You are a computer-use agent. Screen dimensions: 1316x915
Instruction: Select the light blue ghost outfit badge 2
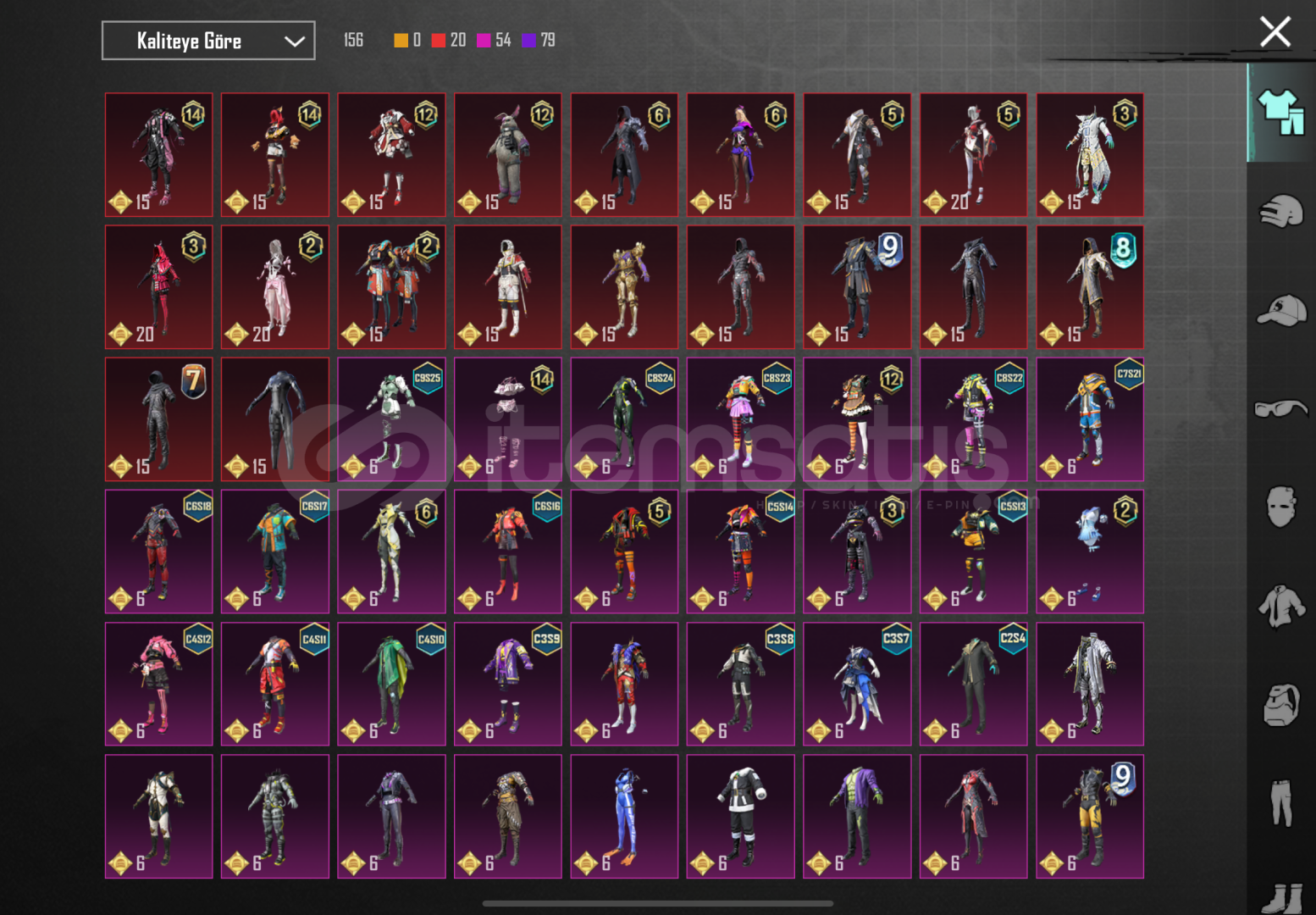1090,552
